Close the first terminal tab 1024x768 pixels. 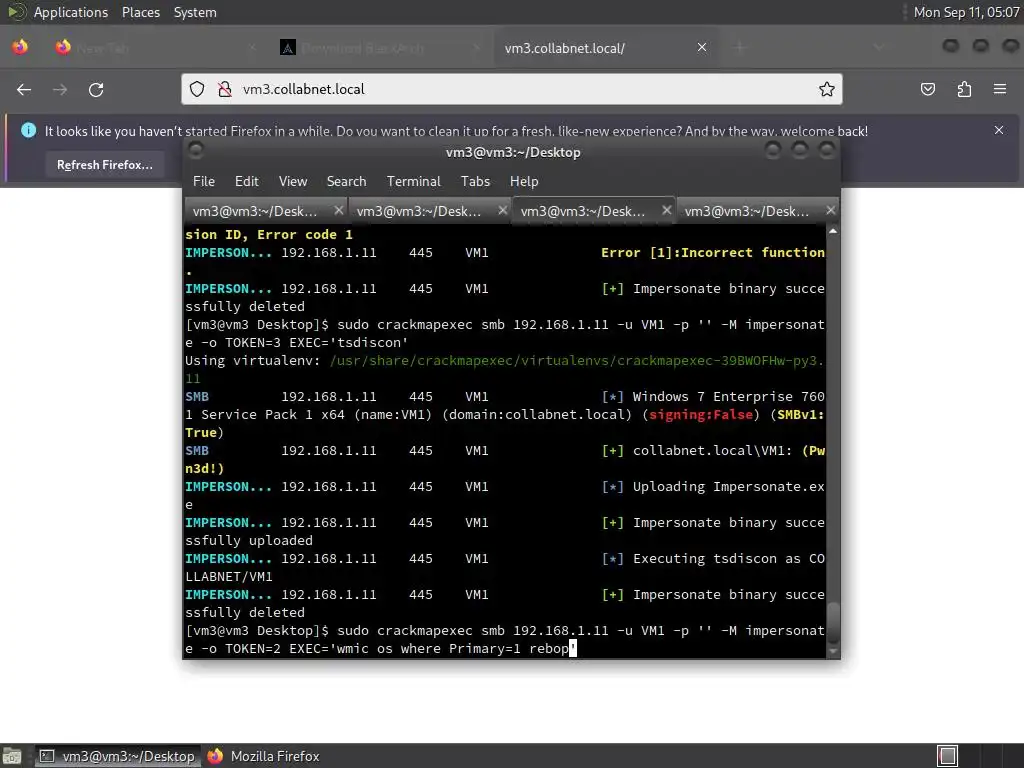(338, 210)
